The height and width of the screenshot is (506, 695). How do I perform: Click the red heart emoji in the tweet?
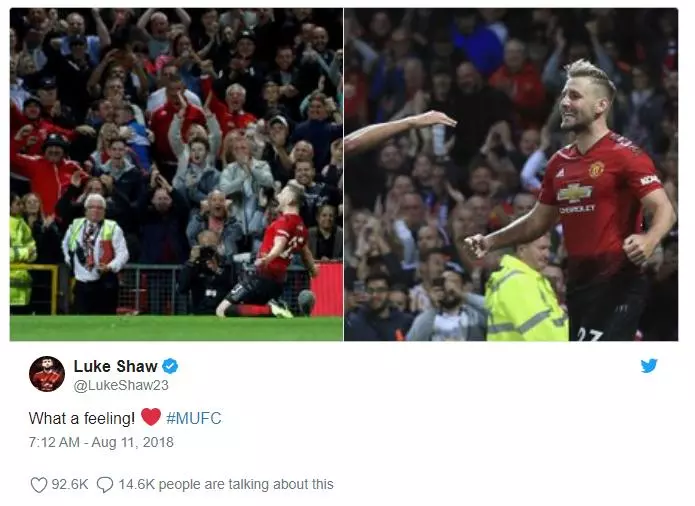151,417
